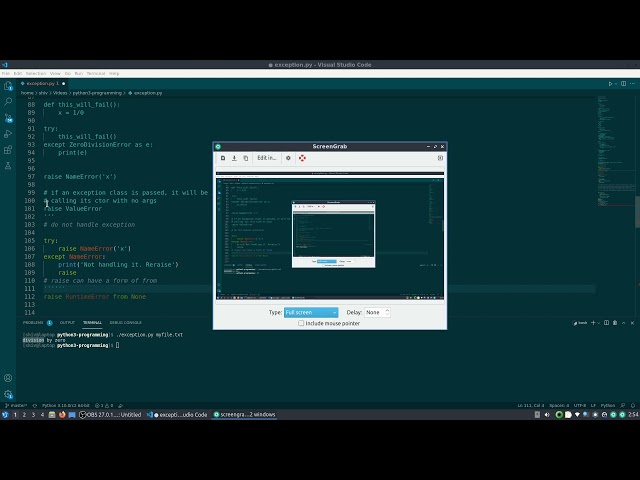Click the screengrab 2 windows taskbar entry
This screenshot has height=480, width=640.
[x=244, y=415]
